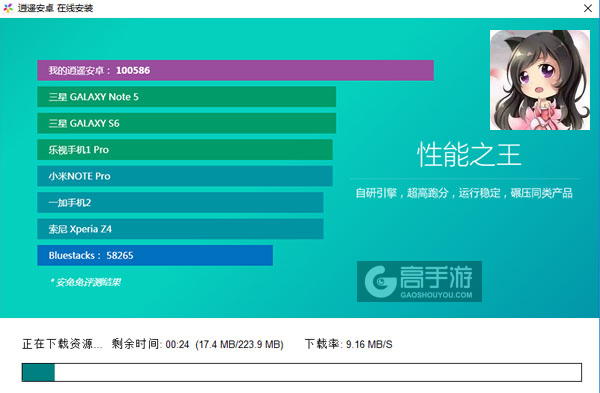Select the Bluestacks 58265 bar
Image resolution: width=600 pixels, height=393 pixels.
[x=155, y=255]
